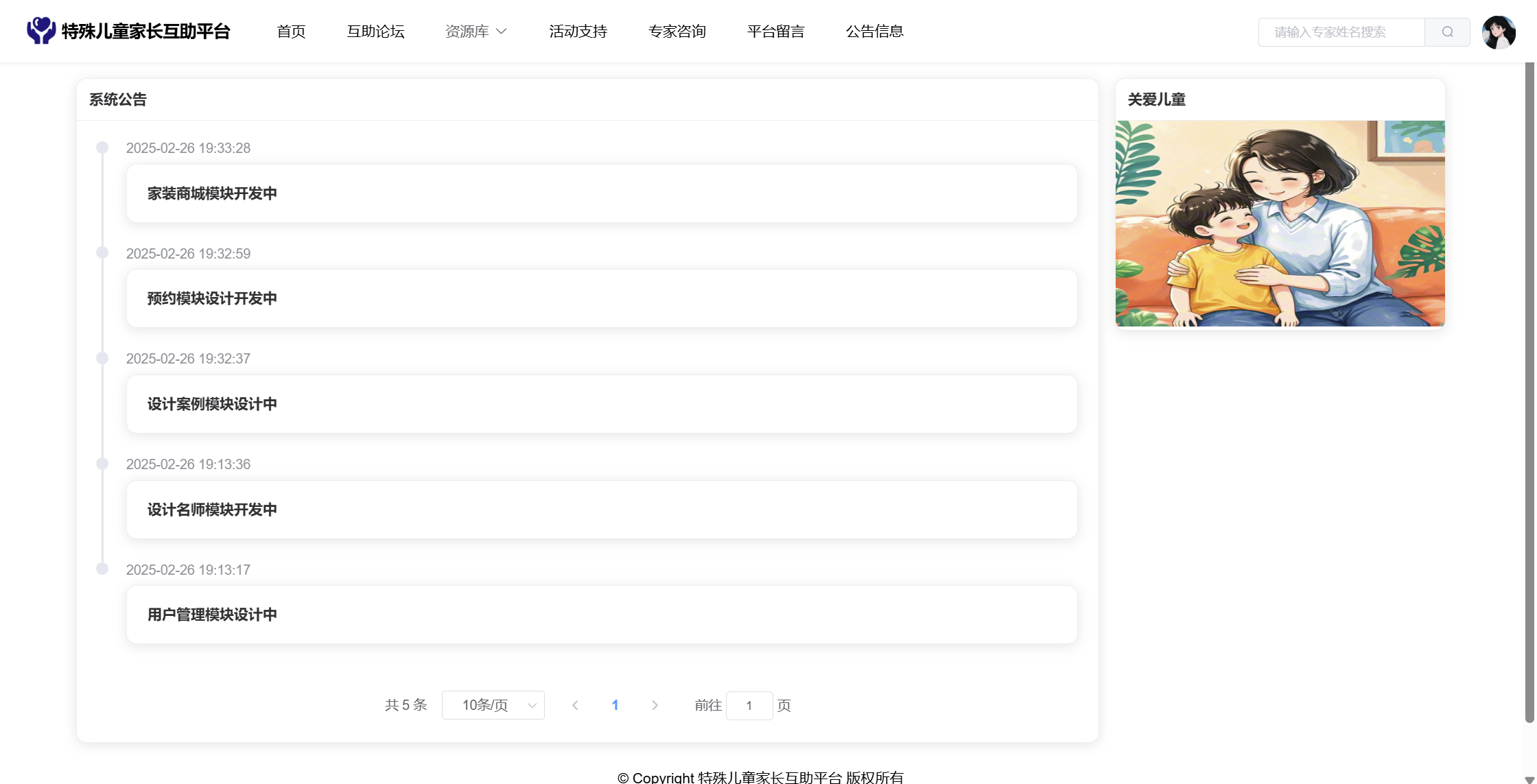Image resolution: width=1537 pixels, height=784 pixels.
Task: Click the timeline dot for 19:33:28 announcement
Action: (102, 147)
